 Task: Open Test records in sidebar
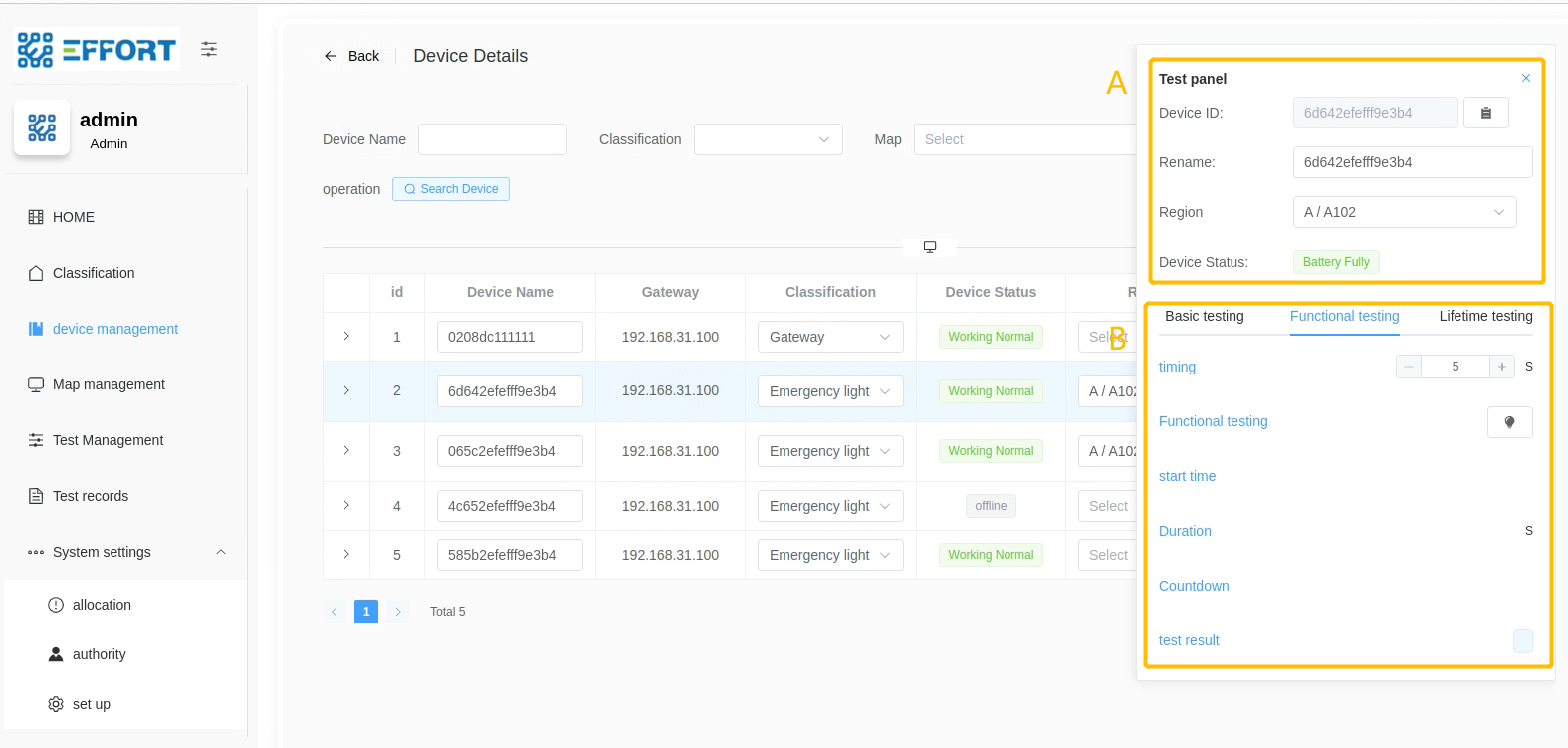(x=90, y=496)
